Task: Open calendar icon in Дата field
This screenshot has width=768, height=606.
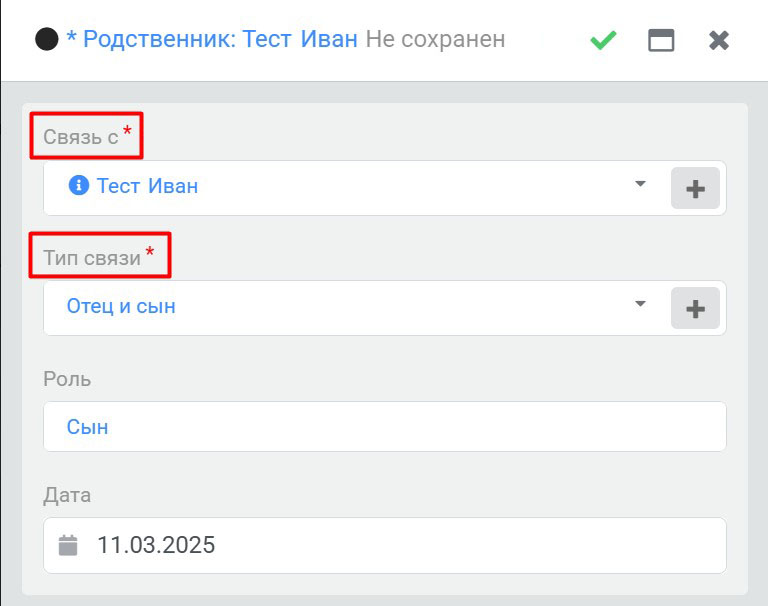Action: tap(68, 545)
